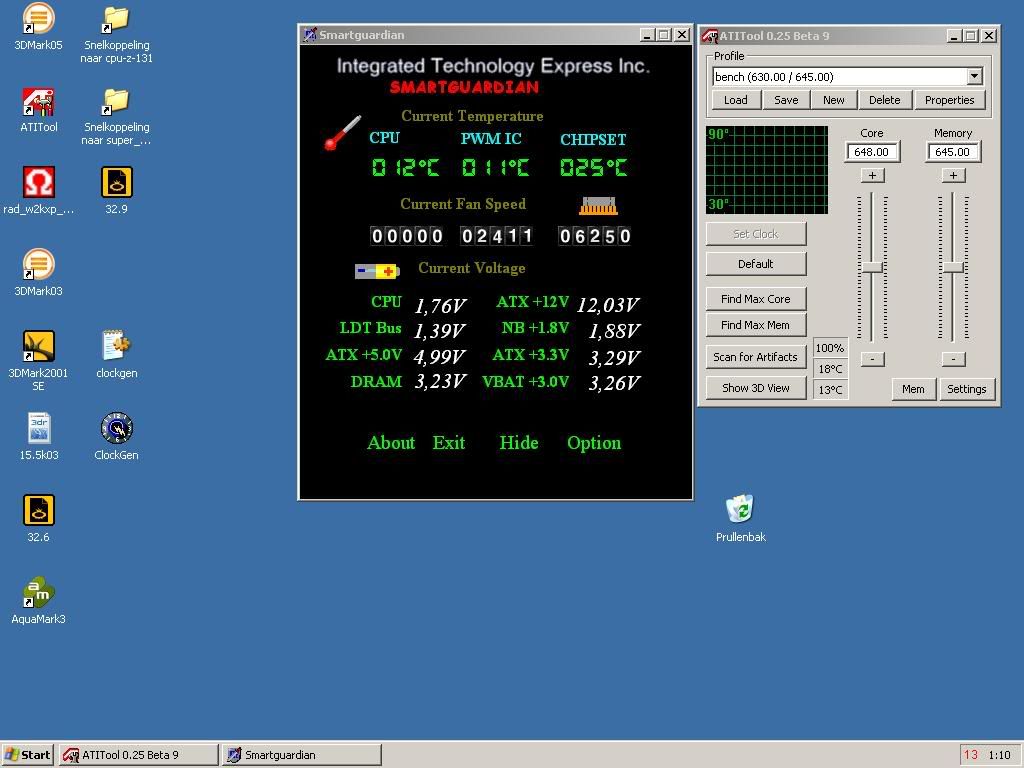Click the Core clock slider handle
The image size is (1024, 768).
[872, 267]
